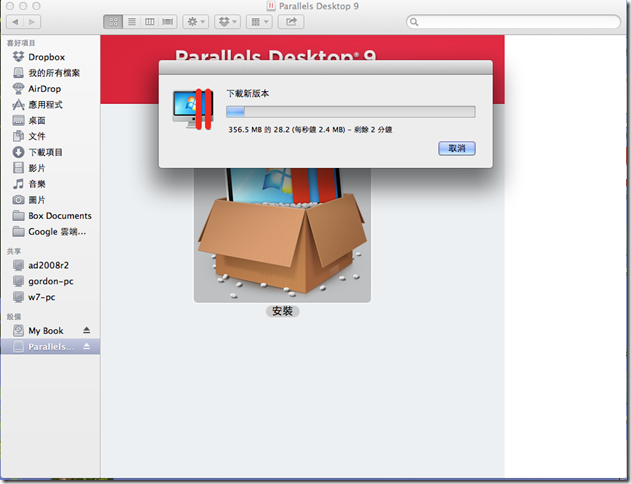Open Box Documents folder
This screenshot has width=631, height=484.
pos(50,216)
